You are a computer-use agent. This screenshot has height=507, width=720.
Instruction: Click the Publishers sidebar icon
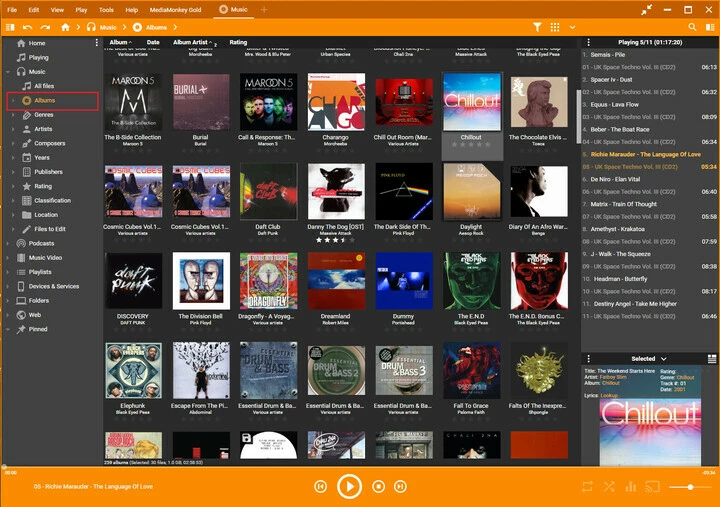point(27,172)
